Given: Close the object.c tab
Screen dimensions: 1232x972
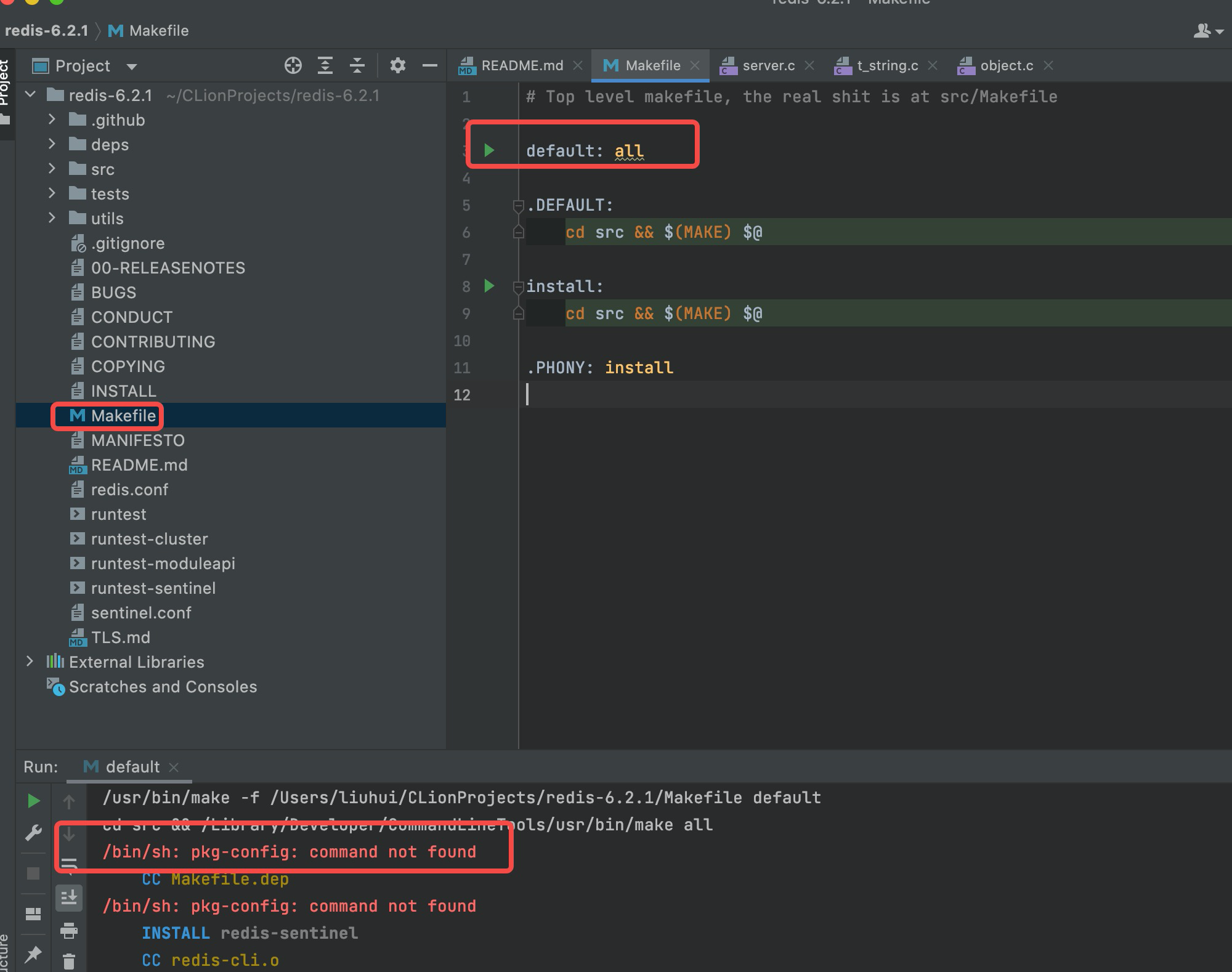Looking at the screenshot, I should pyautogui.click(x=1049, y=65).
